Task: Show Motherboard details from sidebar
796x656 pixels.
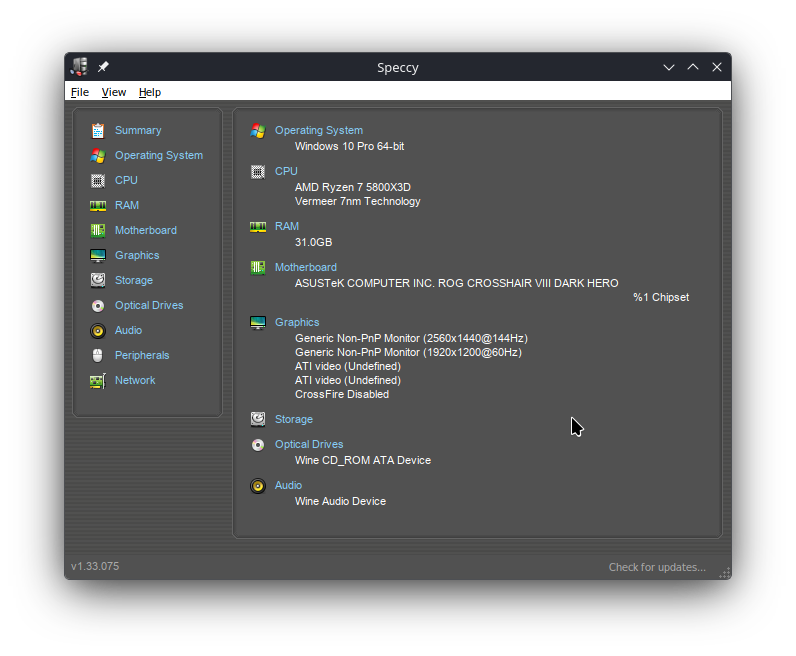Action: 146,231
